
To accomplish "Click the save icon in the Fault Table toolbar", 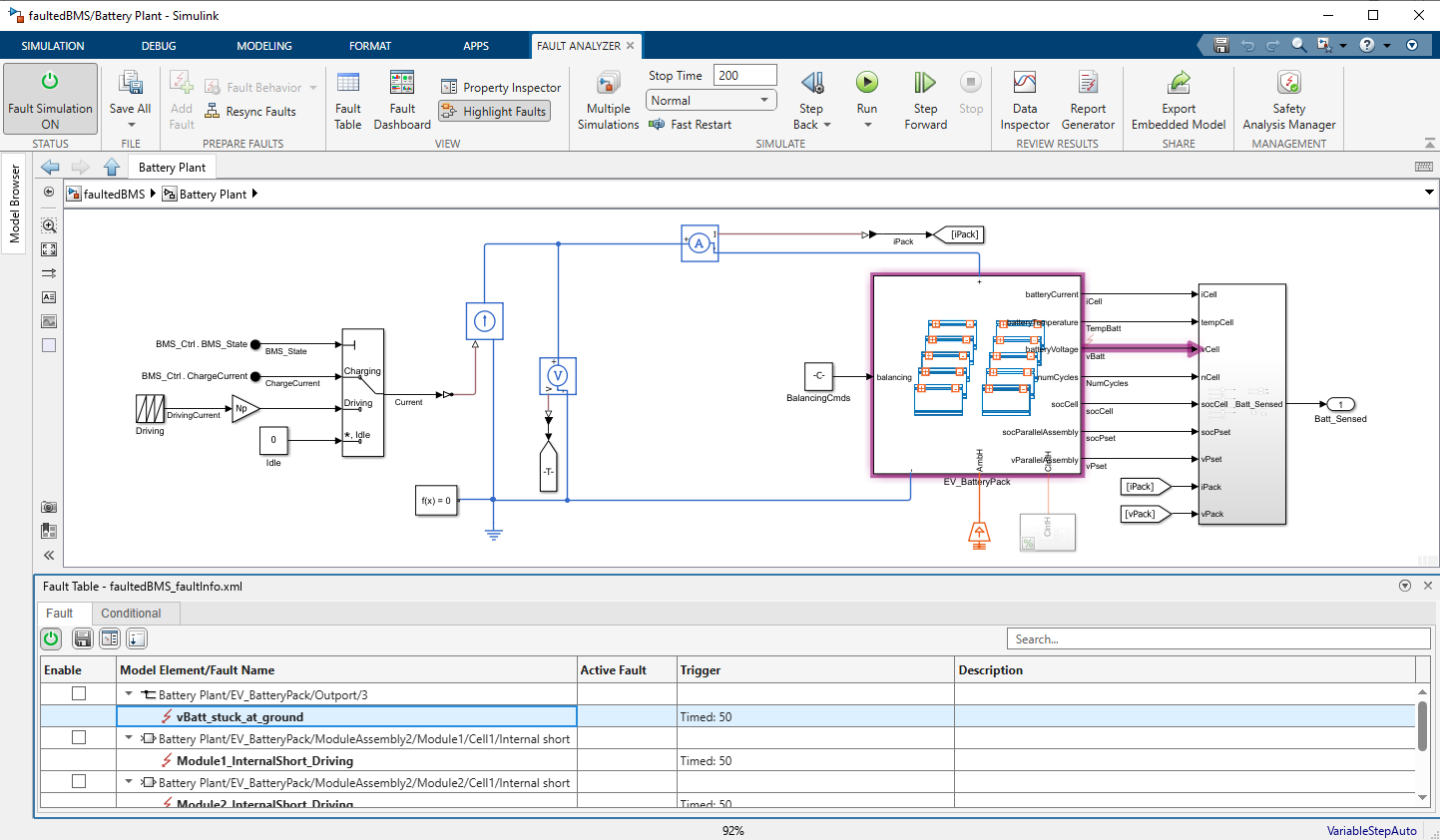I will [83, 638].
